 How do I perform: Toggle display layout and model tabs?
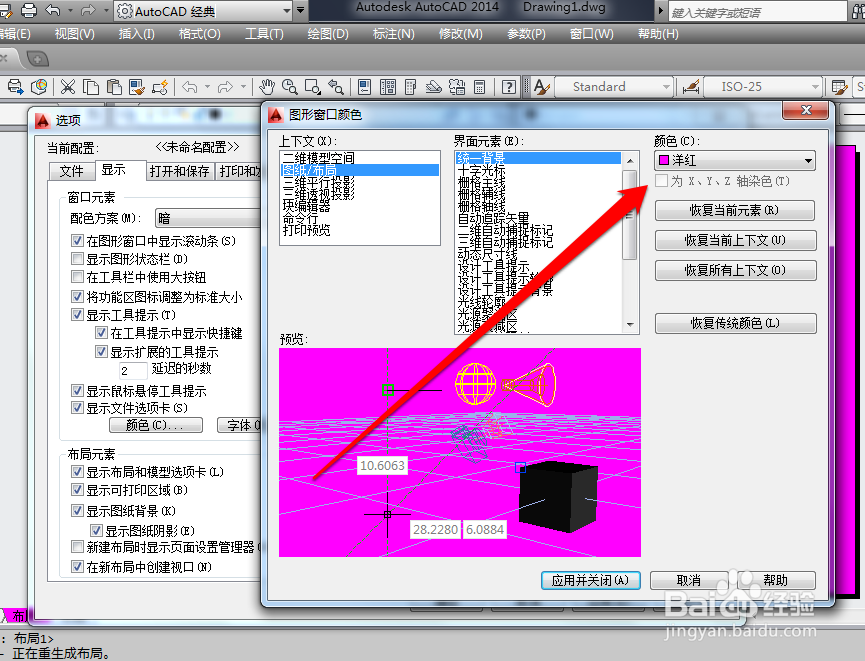(78, 472)
